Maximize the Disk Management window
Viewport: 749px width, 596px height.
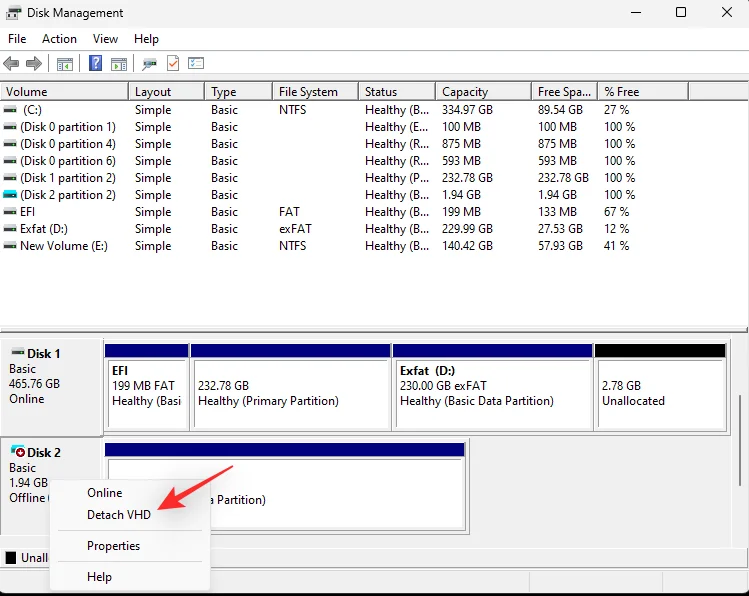click(x=681, y=12)
